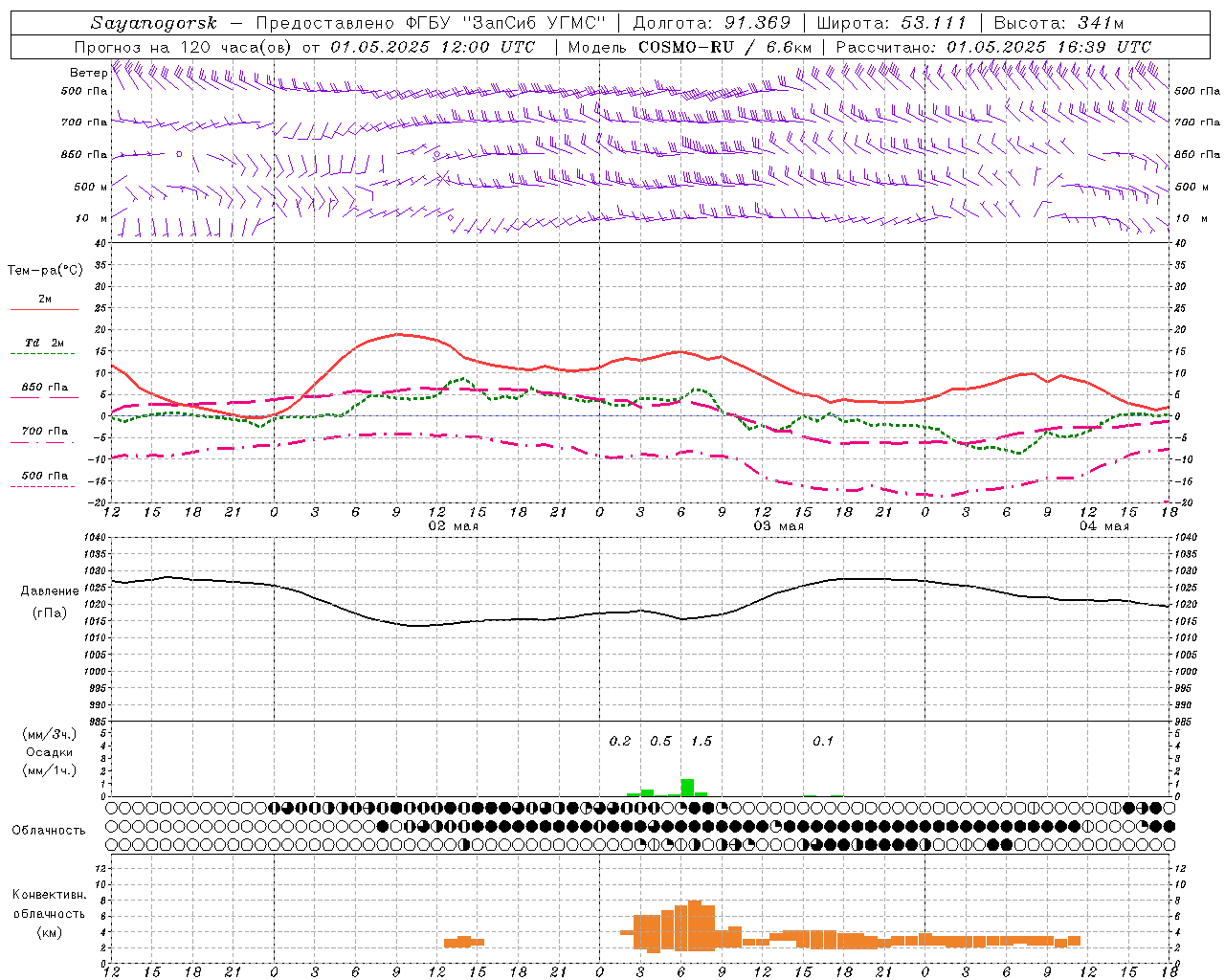
Task: Click the '(мм/3ч.)' unit label
Action: (x=50, y=734)
